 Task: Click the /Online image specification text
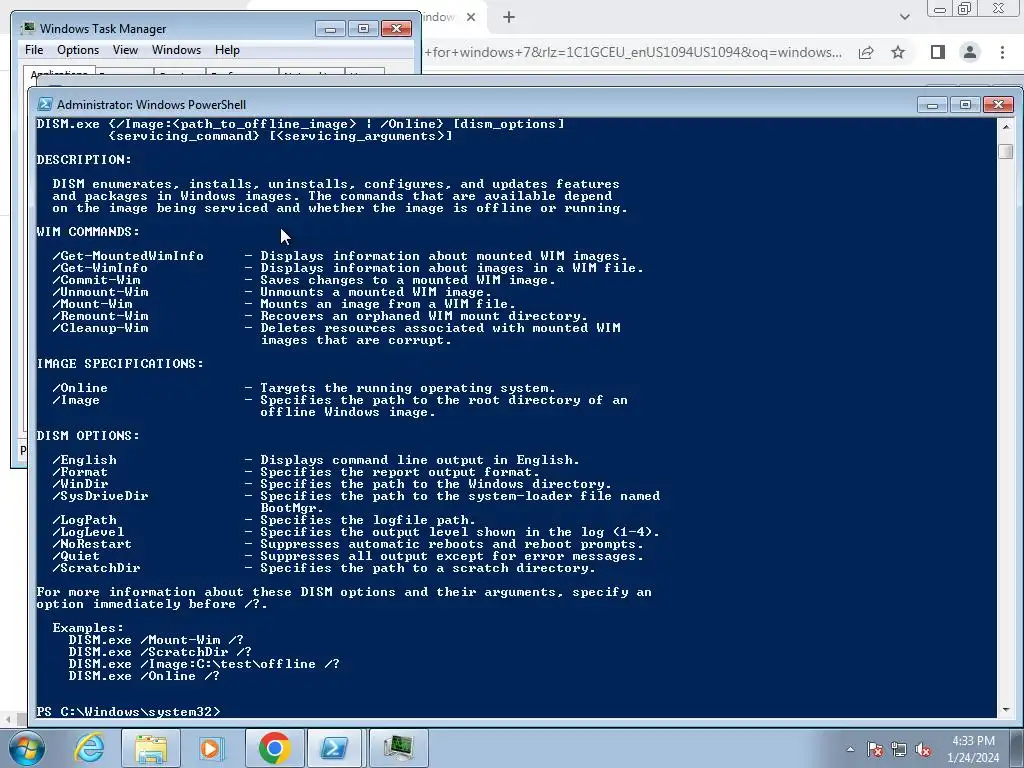(x=80, y=388)
